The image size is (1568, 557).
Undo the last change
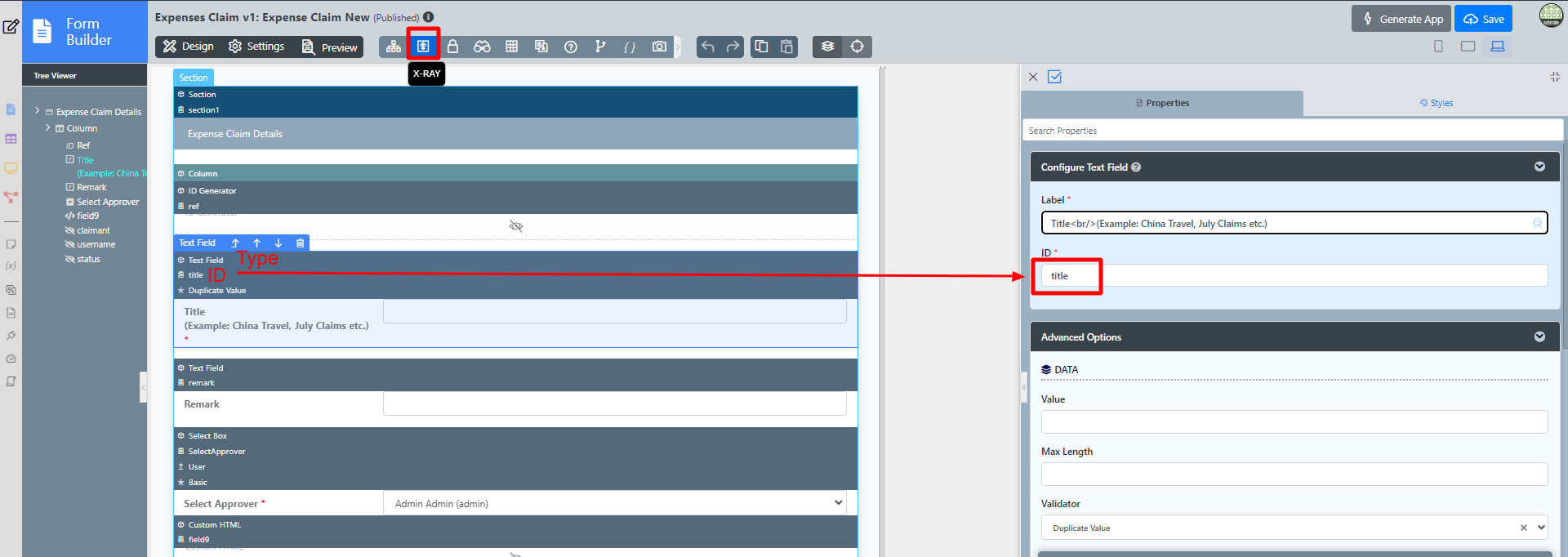[708, 47]
